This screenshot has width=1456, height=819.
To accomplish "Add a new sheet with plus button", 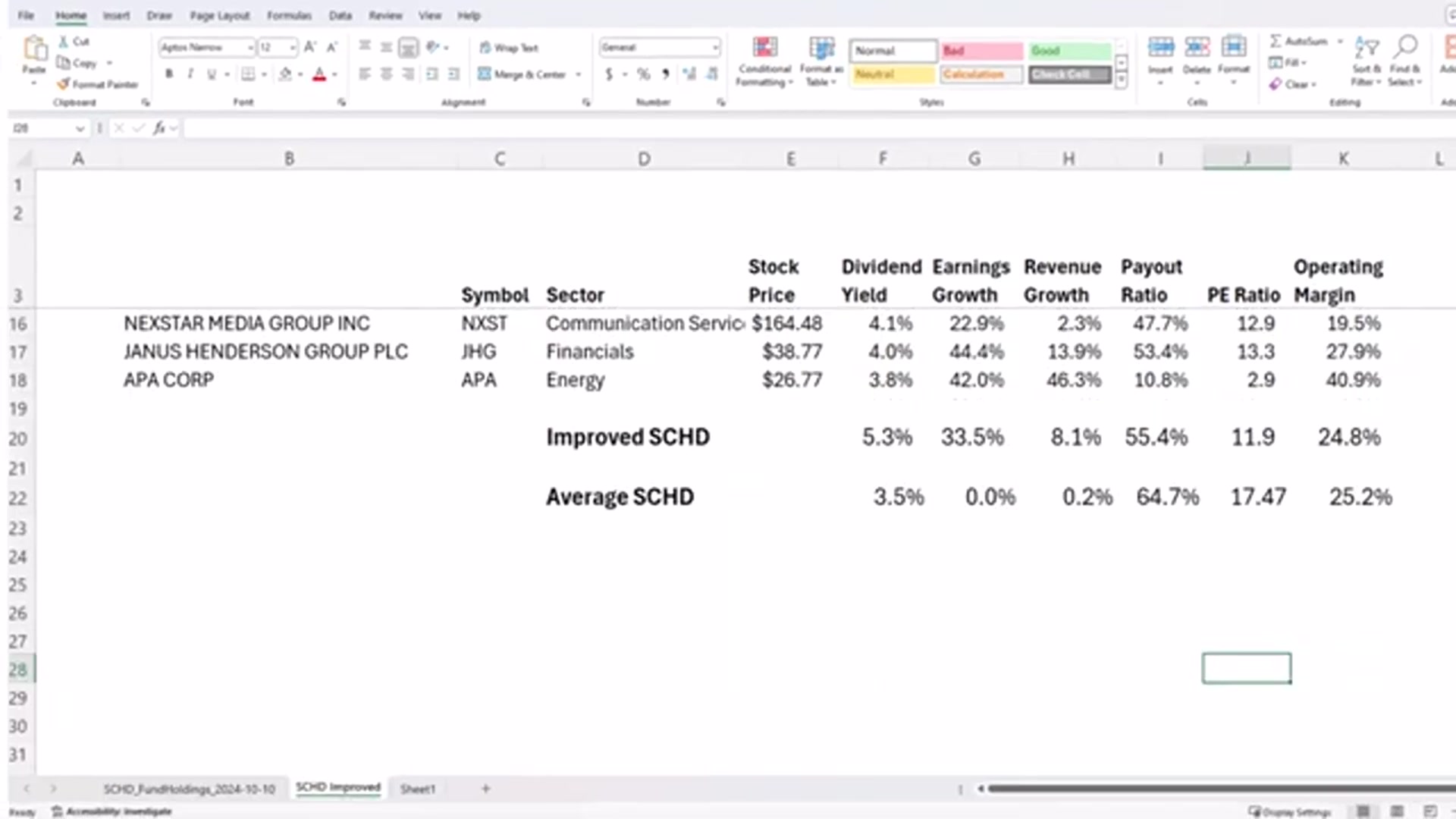I will coord(485,789).
